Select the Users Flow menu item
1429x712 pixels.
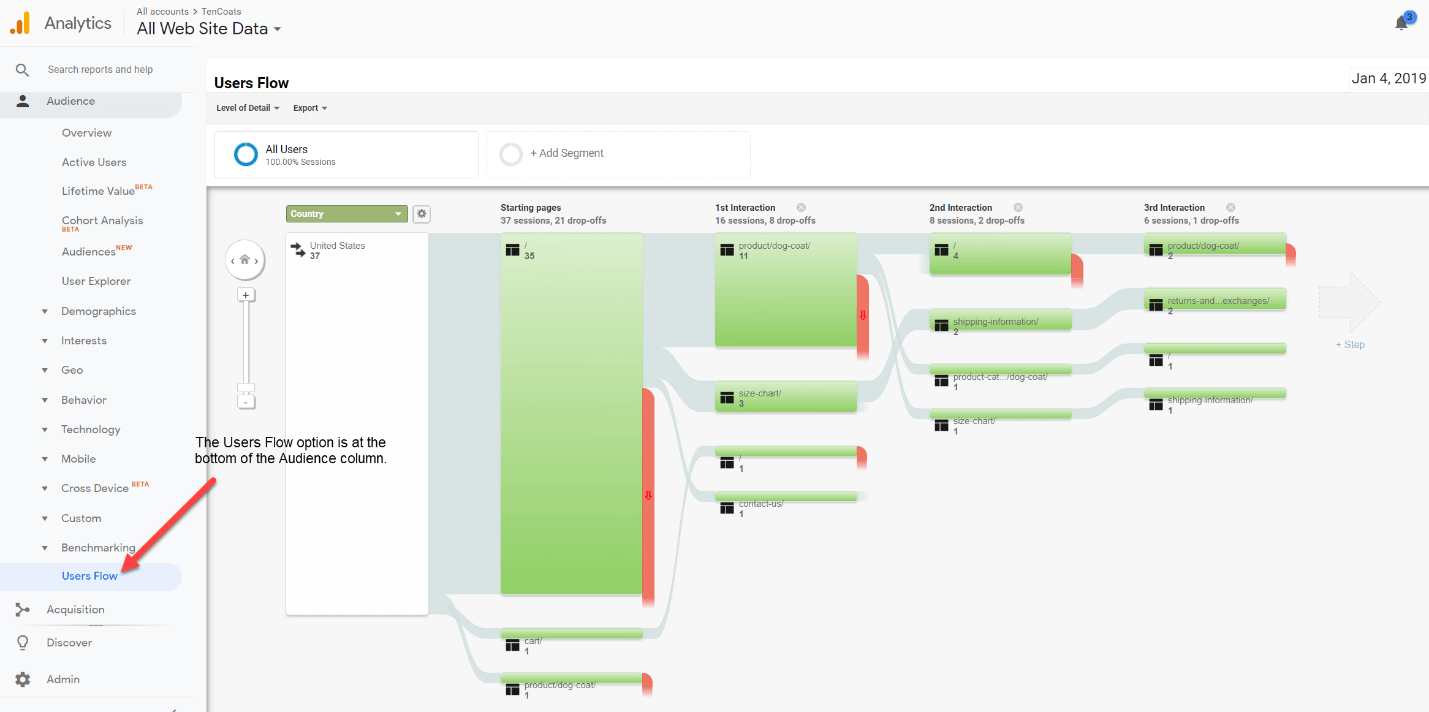pyautogui.click(x=90, y=576)
